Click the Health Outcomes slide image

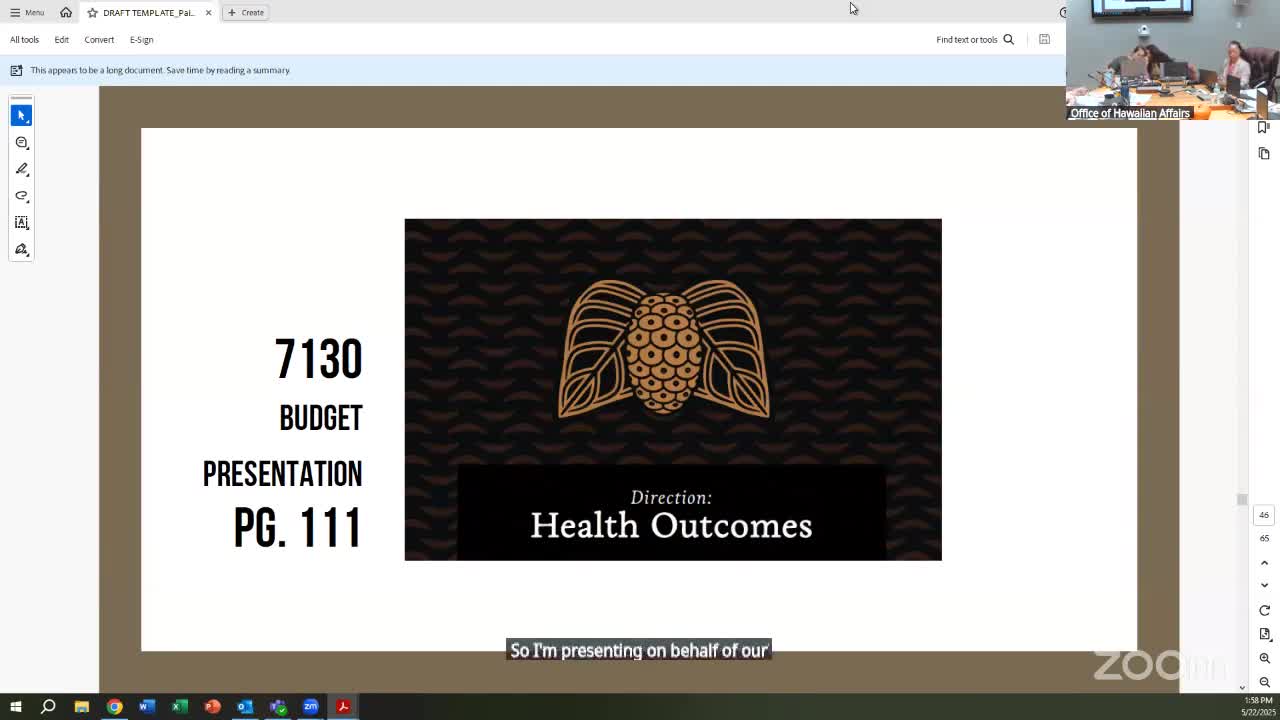click(673, 389)
